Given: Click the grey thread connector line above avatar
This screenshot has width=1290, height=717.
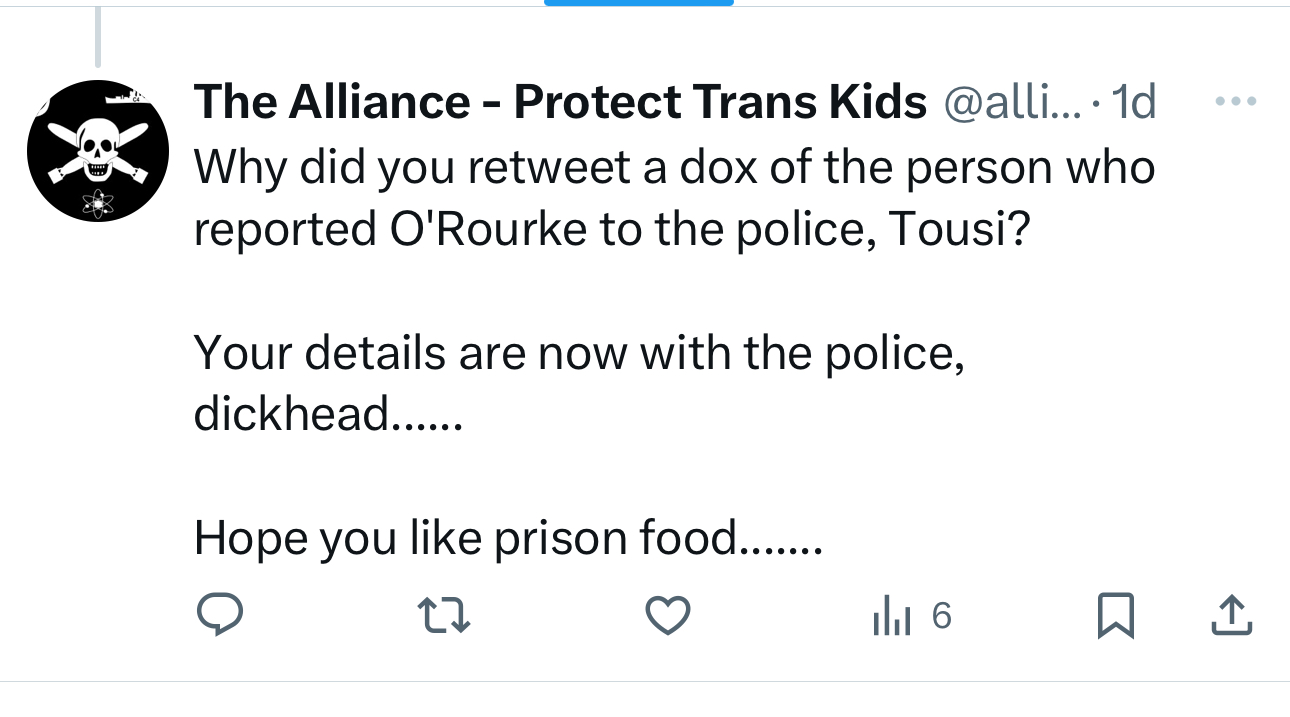Looking at the screenshot, I should pos(97,38).
